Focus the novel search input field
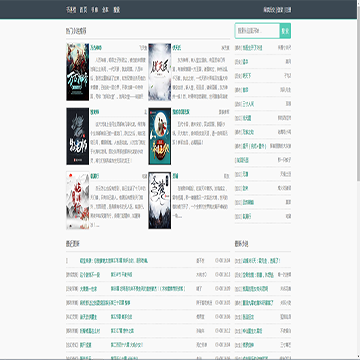This screenshot has width=360, height=360. (257, 31)
